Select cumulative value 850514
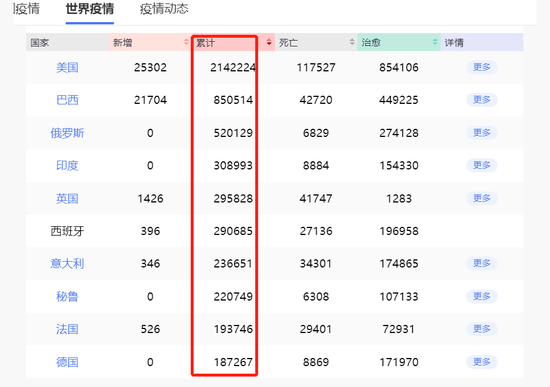Screen dimensions: 550x387 point(233,100)
